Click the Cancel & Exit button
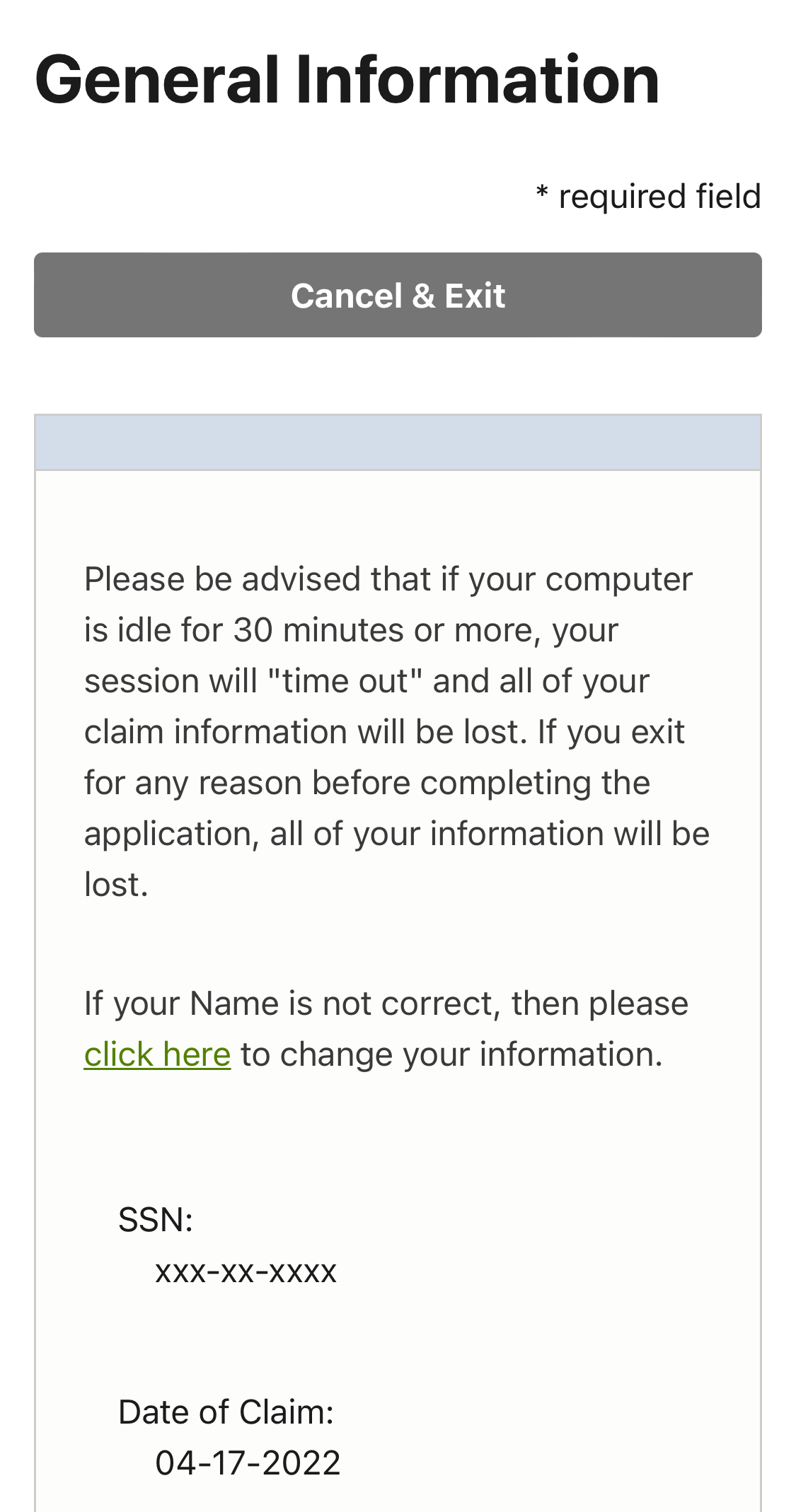The width and height of the screenshot is (796, 1512). click(398, 295)
